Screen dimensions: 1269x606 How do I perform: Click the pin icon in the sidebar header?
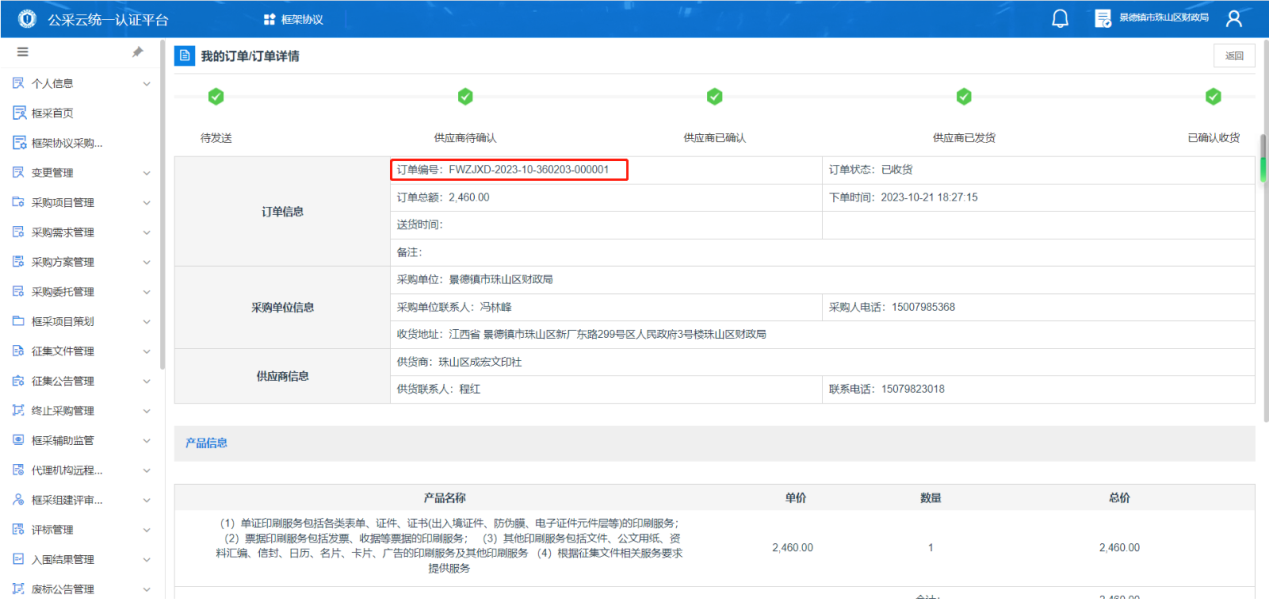tap(138, 52)
